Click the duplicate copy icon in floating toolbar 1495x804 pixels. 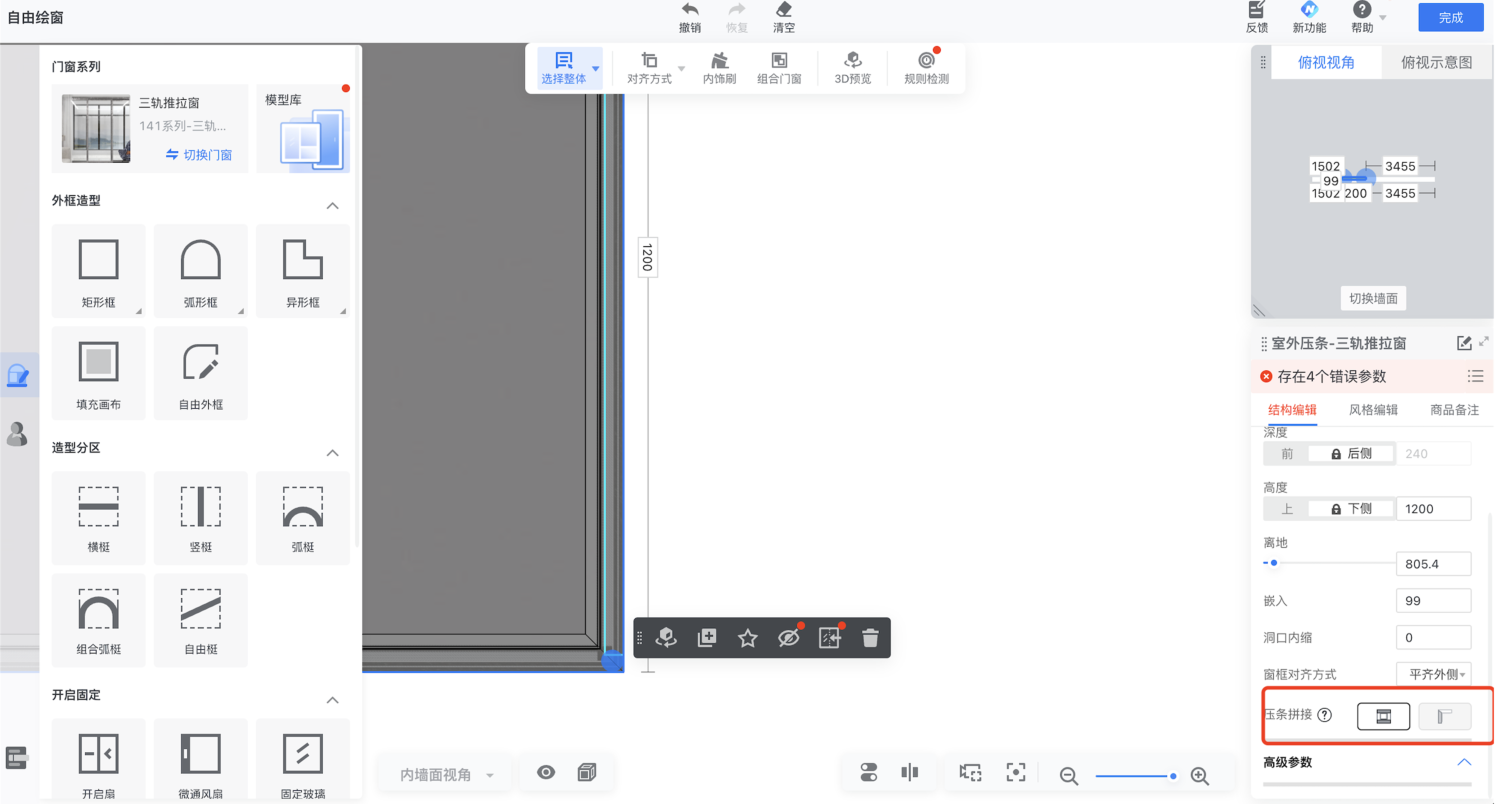[707, 638]
